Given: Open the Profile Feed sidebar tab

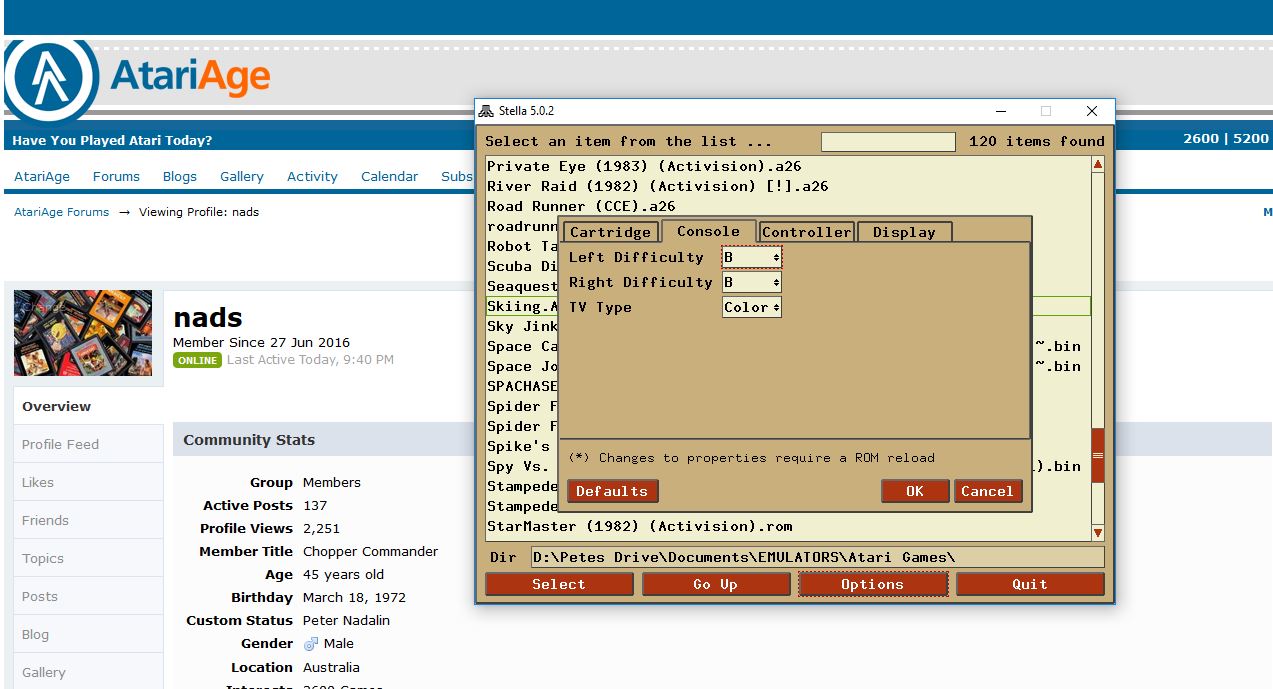Looking at the screenshot, I should tap(88, 444).
